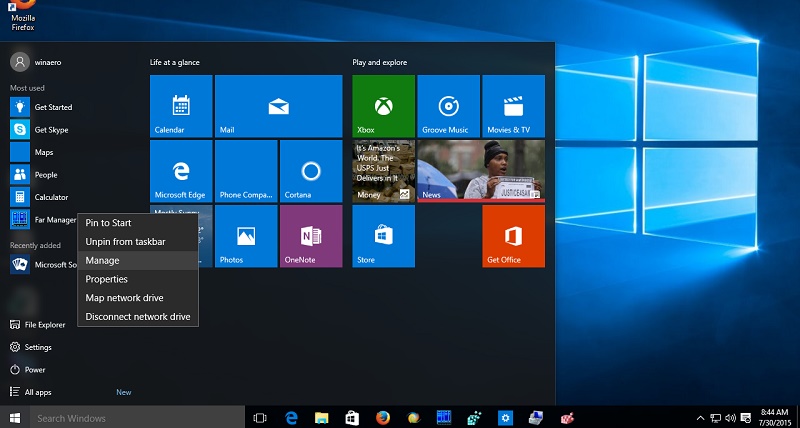Click the Mozilla Firefox desktop shortcut
Screen dimensions: 800x428
(x=22, y=15)
